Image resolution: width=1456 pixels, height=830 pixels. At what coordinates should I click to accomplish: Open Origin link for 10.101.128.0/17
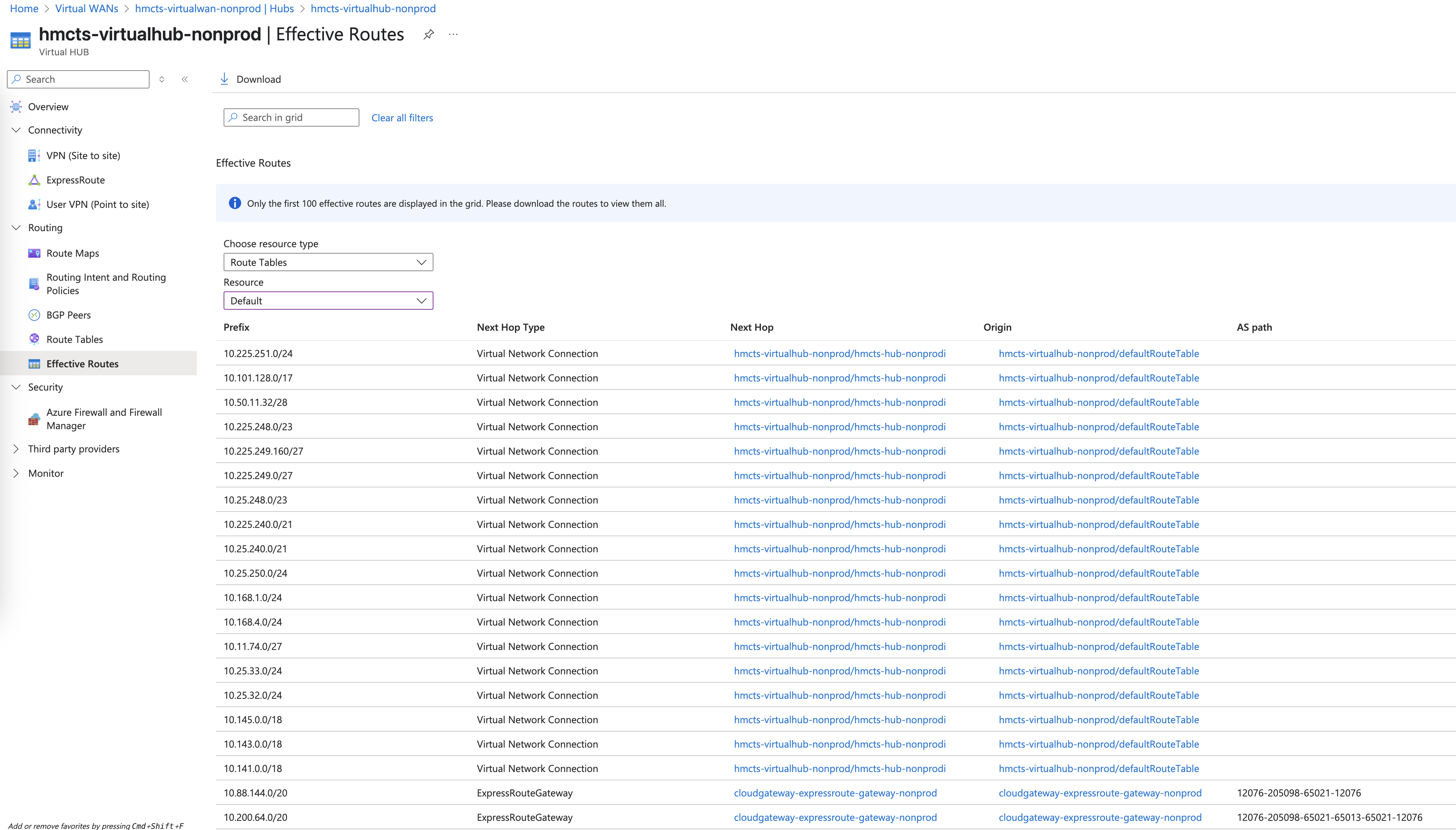[x=1098, y=378]
